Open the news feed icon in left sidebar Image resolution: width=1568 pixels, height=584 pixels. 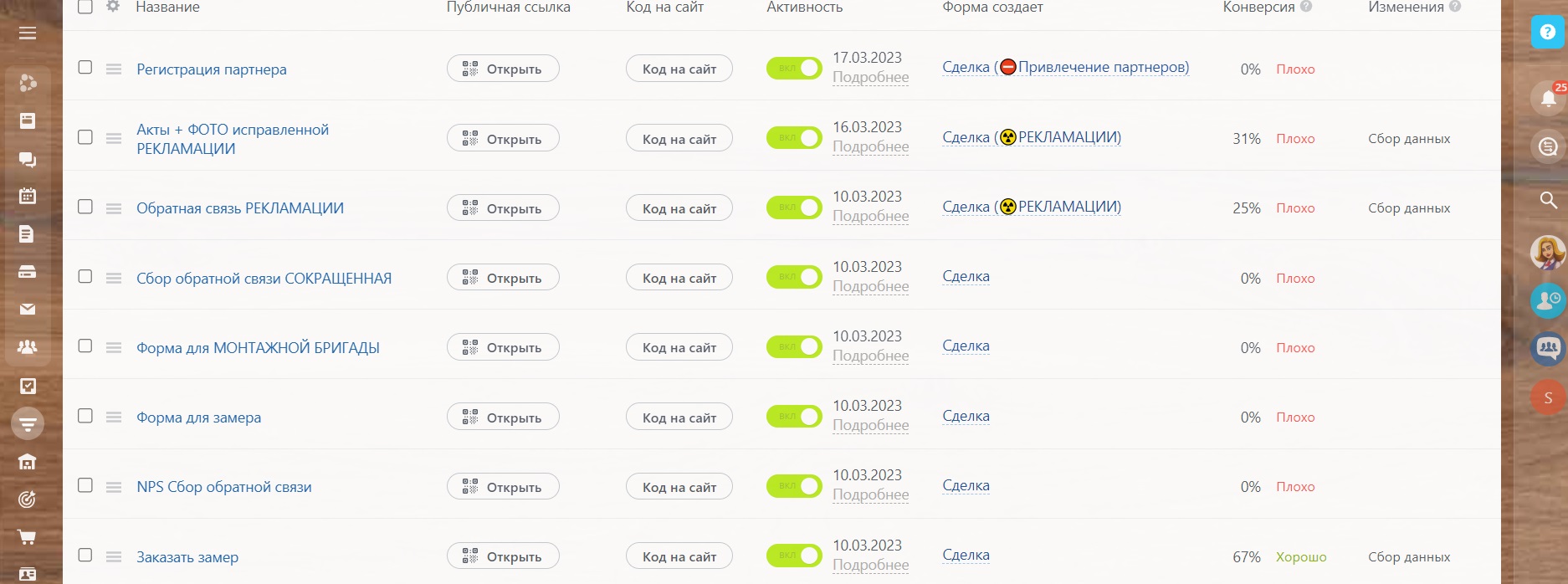click(x=28, y=120)
